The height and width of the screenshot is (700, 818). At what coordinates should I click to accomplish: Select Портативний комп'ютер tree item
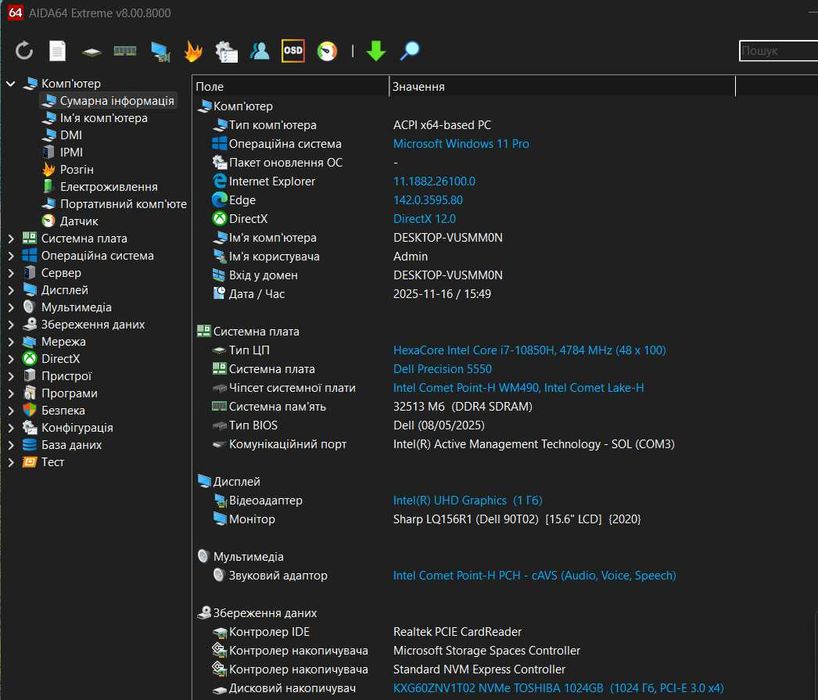123,204
